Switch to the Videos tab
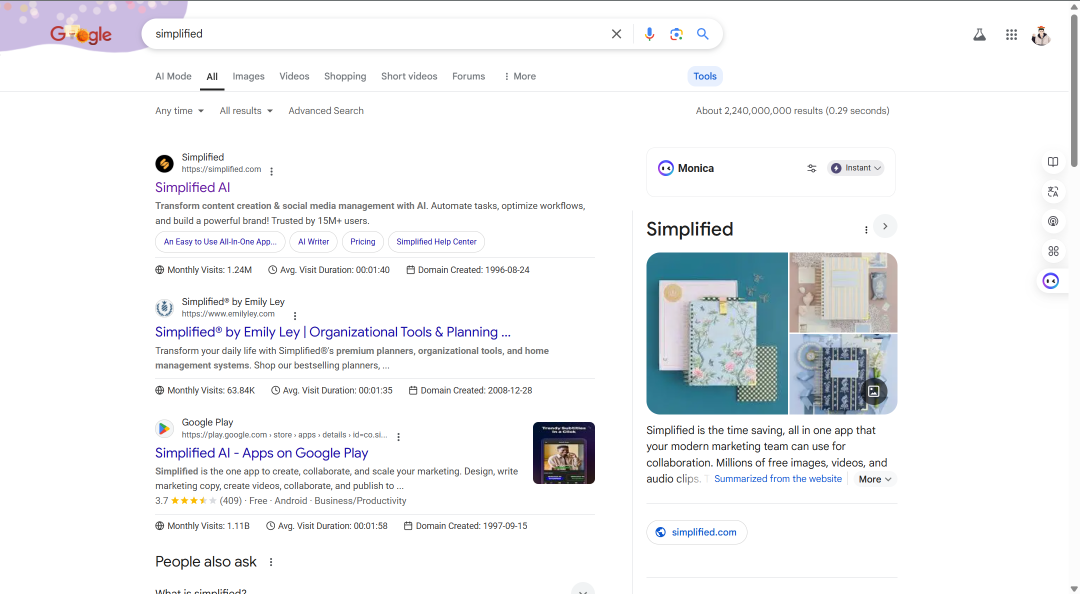 click(294, 76)
